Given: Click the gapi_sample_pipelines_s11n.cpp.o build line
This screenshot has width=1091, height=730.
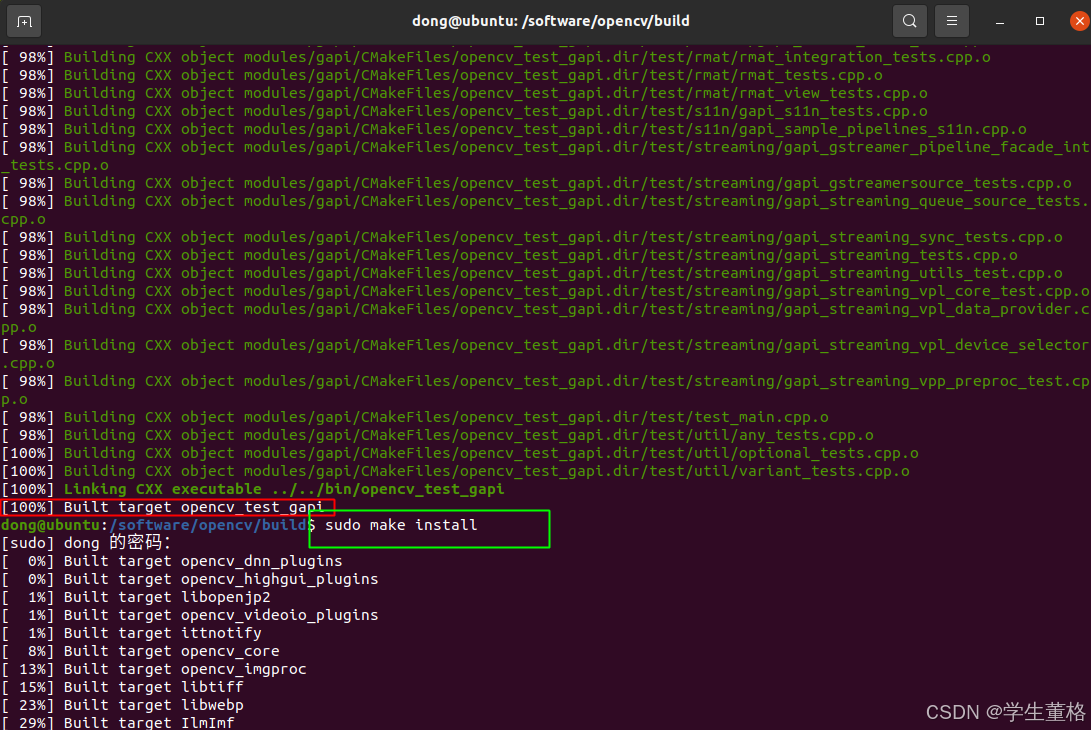Looking at the screenshot, I should pyautogui.click(x=514, y=129).
